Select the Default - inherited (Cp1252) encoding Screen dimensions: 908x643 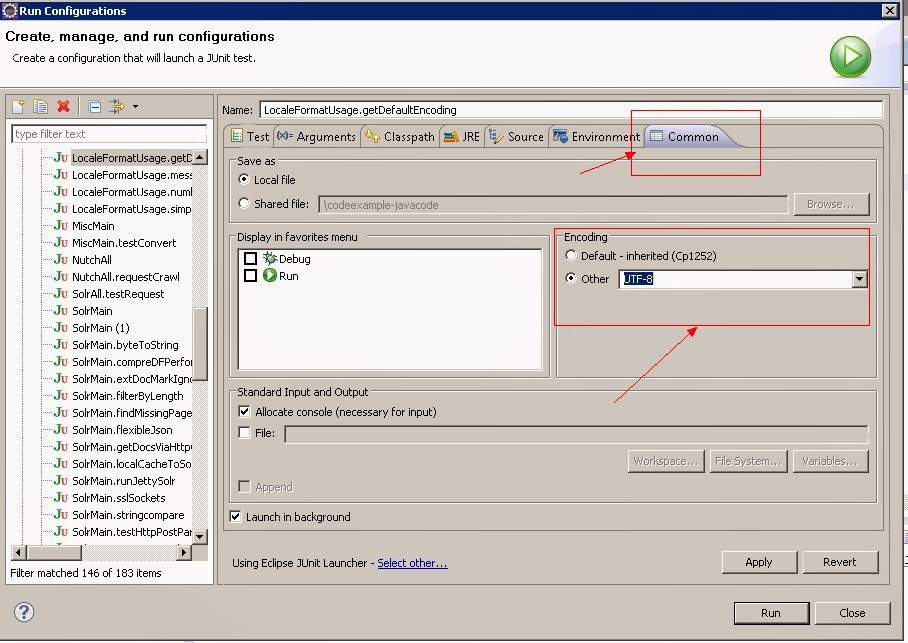[x=570, y=255]
